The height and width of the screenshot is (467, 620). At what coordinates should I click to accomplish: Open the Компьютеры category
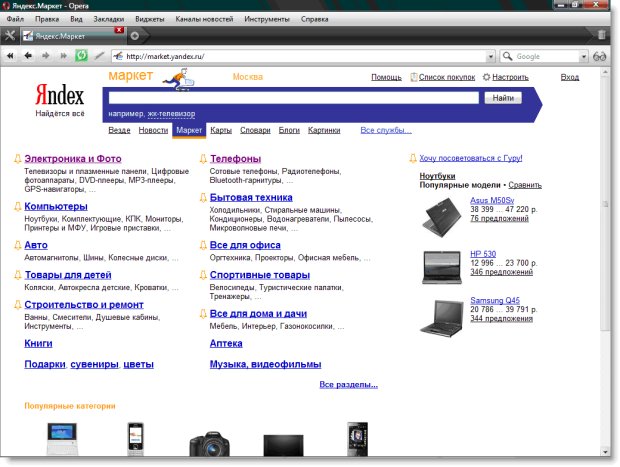point(56,206)
